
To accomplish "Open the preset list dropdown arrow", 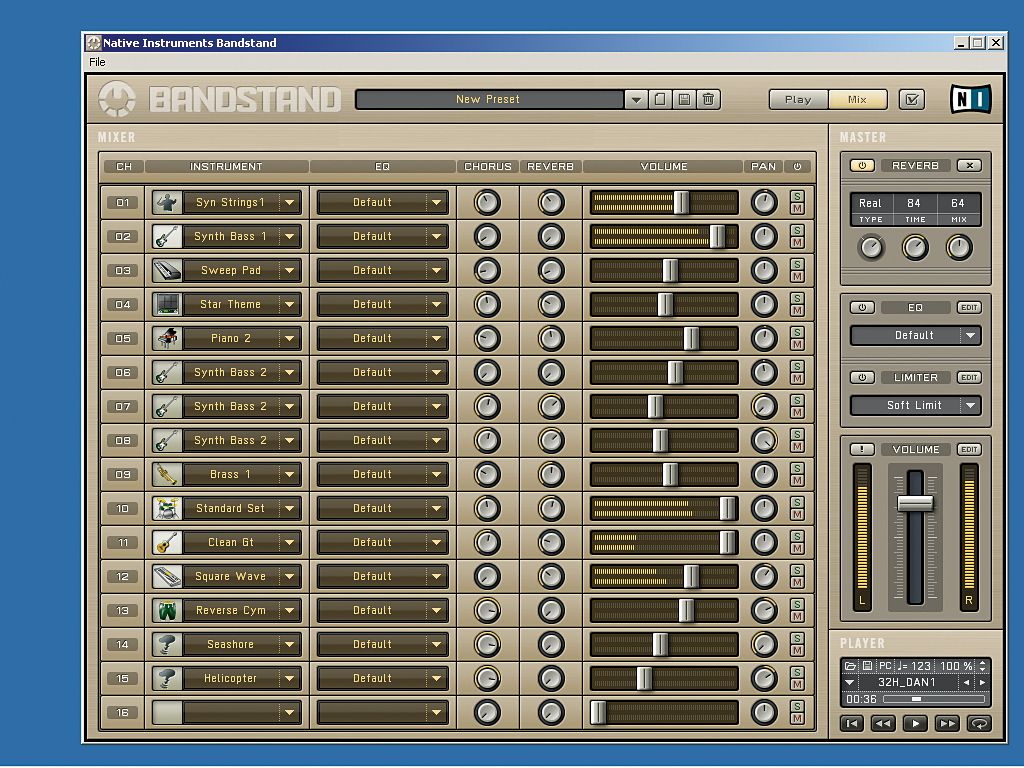I will click(x=635, y=99).
